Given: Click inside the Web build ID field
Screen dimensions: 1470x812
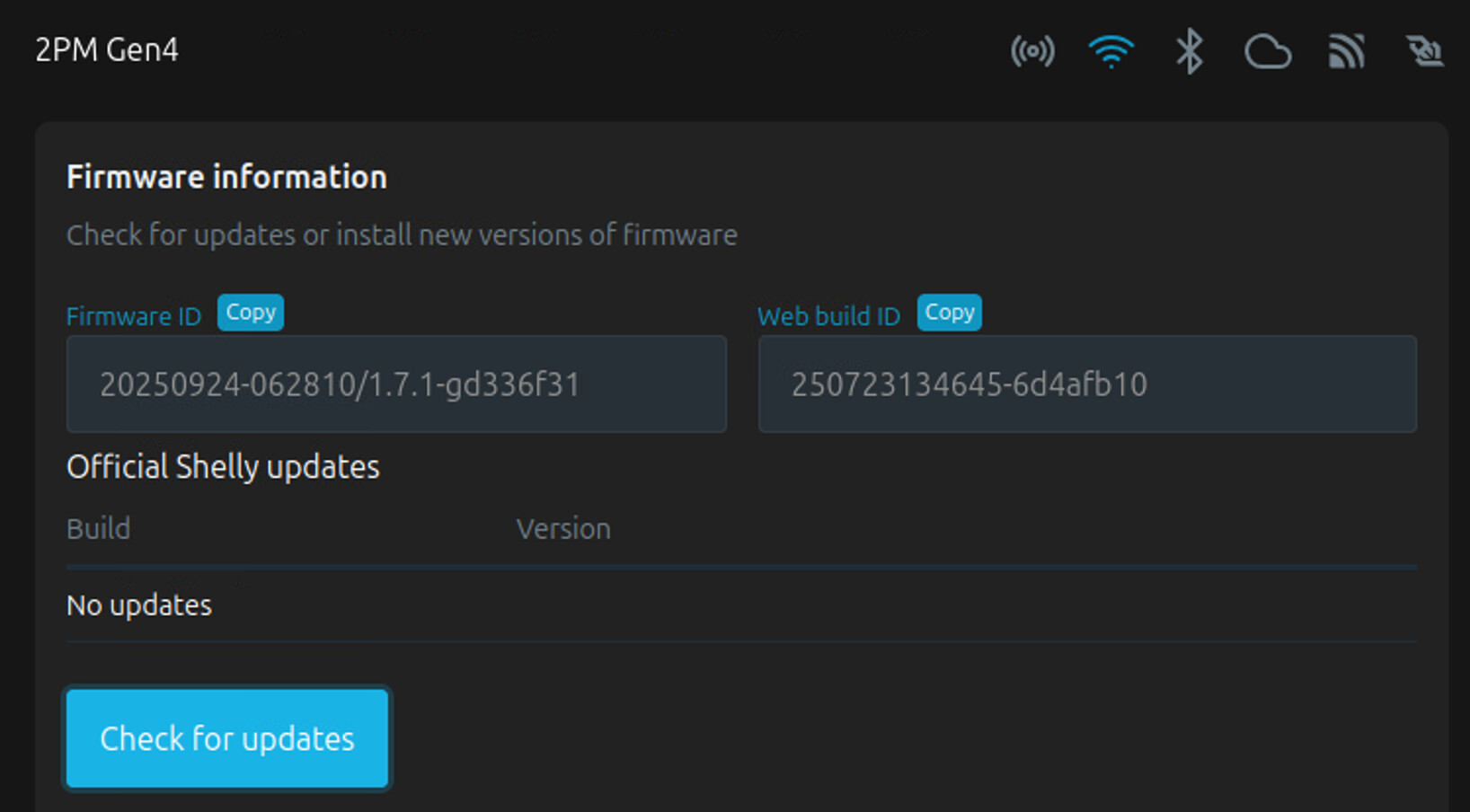Looking at the screenshot, I should pyautogui.click(x=1087, y=384).
